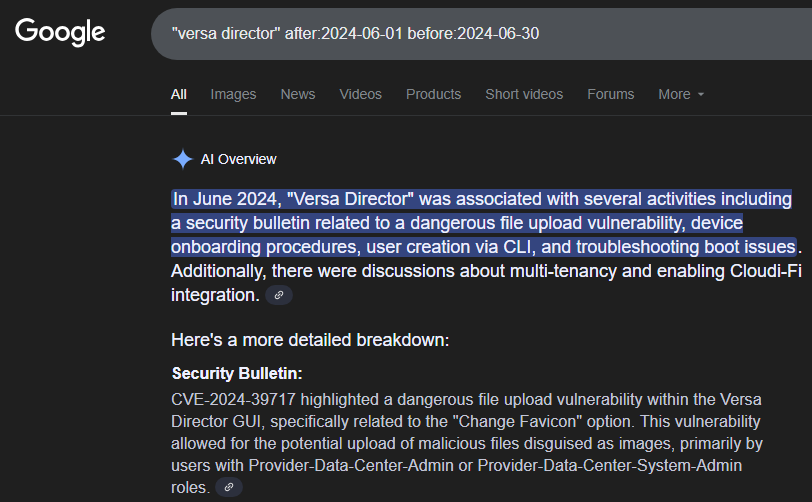The width and height of the screenshot is (812, 502).
Task: Open source link icon after "Cloudi-Fi integration"
Action: [x=279, y=295]
